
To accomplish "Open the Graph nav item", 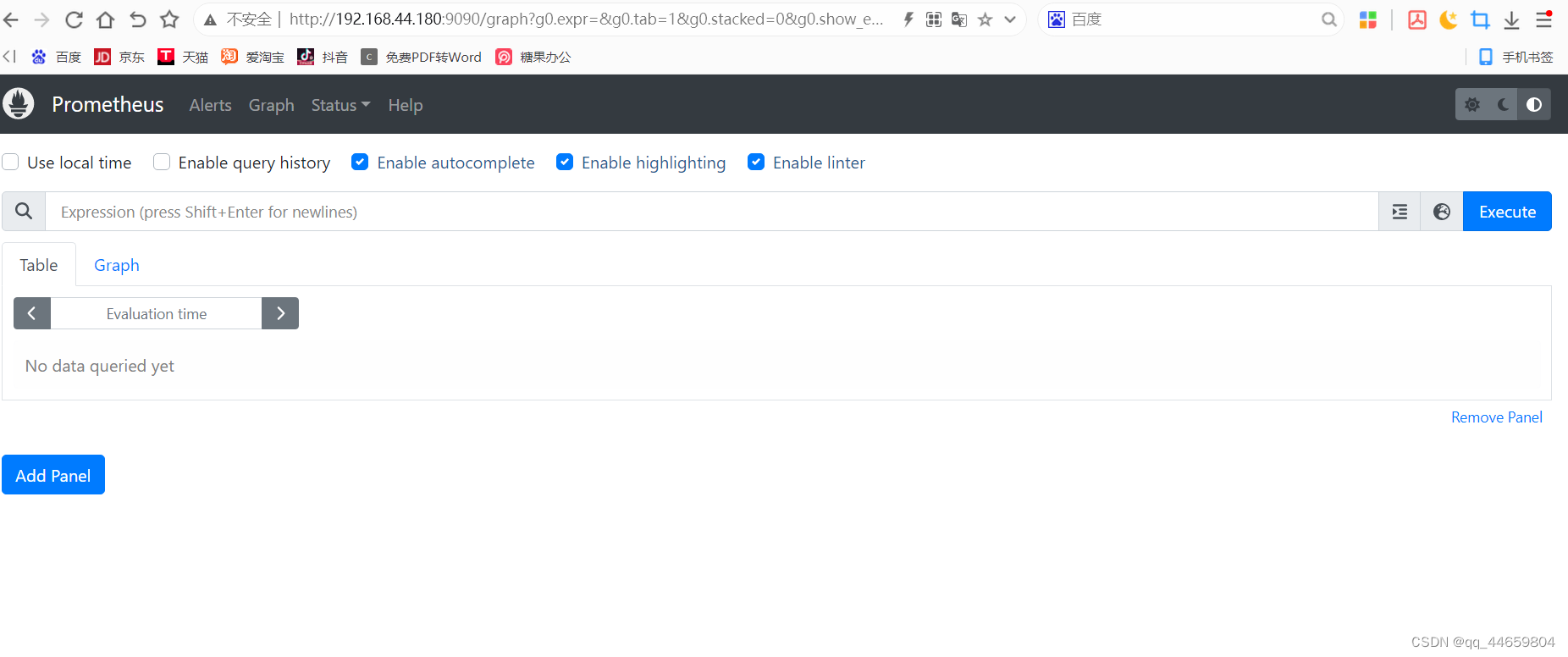I will [x=271, y=105].
